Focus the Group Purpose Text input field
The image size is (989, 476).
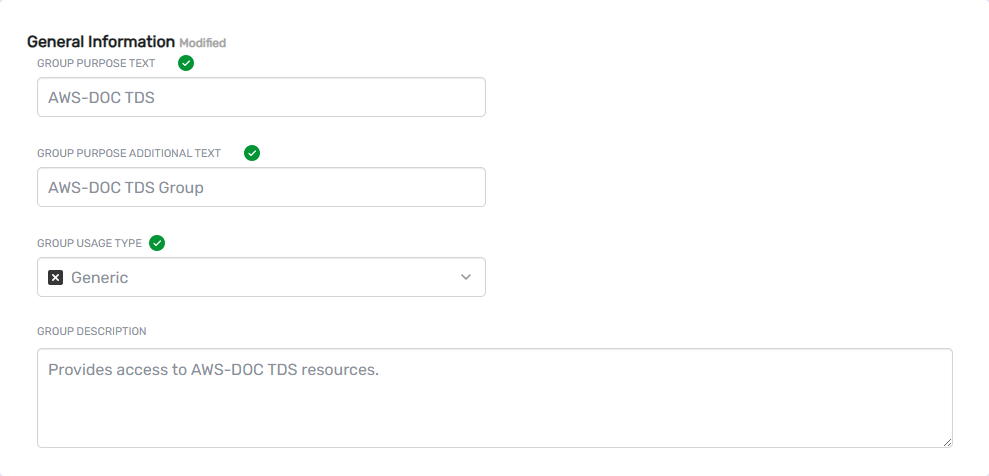[x=300, y=97]
